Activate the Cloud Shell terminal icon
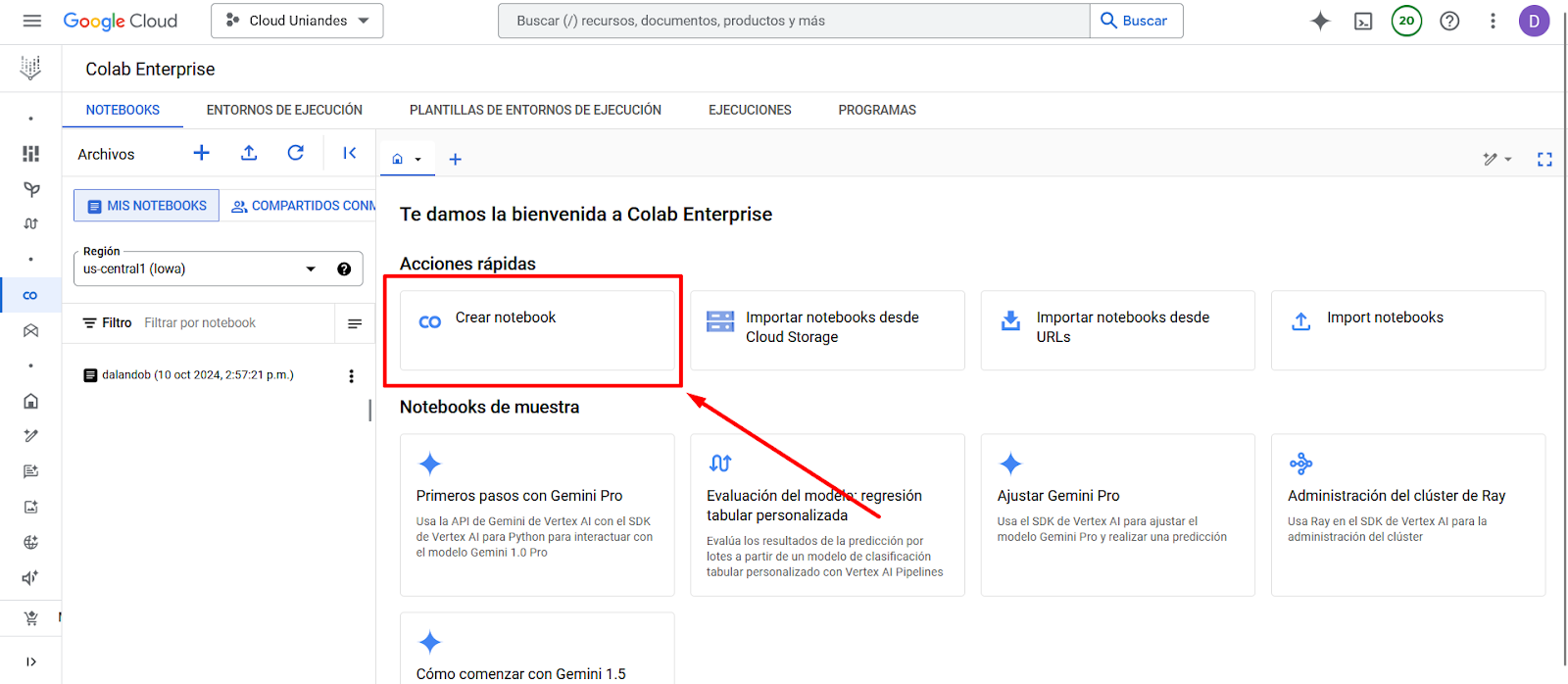Viewport: 1568px width, 684px height. 1363,21
